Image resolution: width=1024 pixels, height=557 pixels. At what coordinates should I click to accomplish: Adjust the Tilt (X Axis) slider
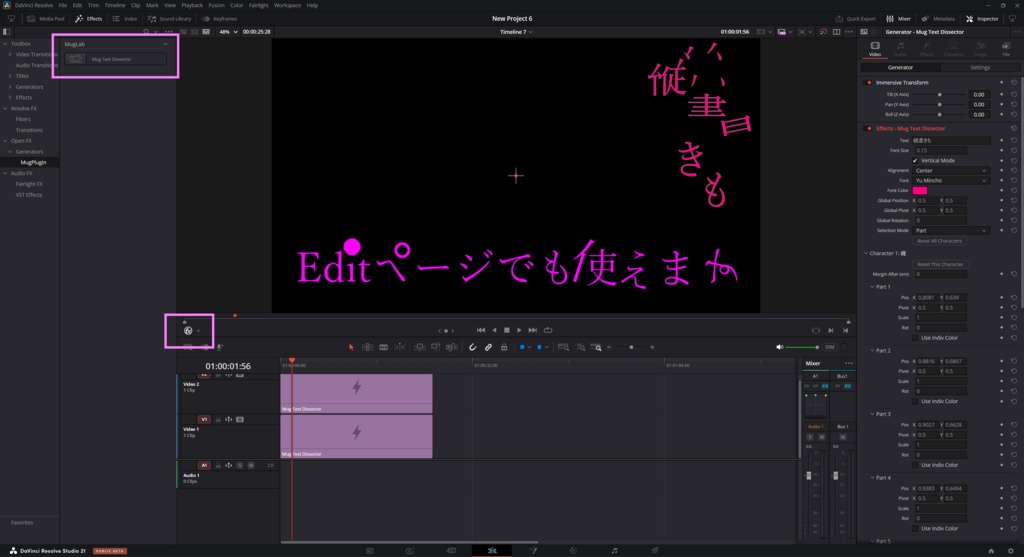939,95
